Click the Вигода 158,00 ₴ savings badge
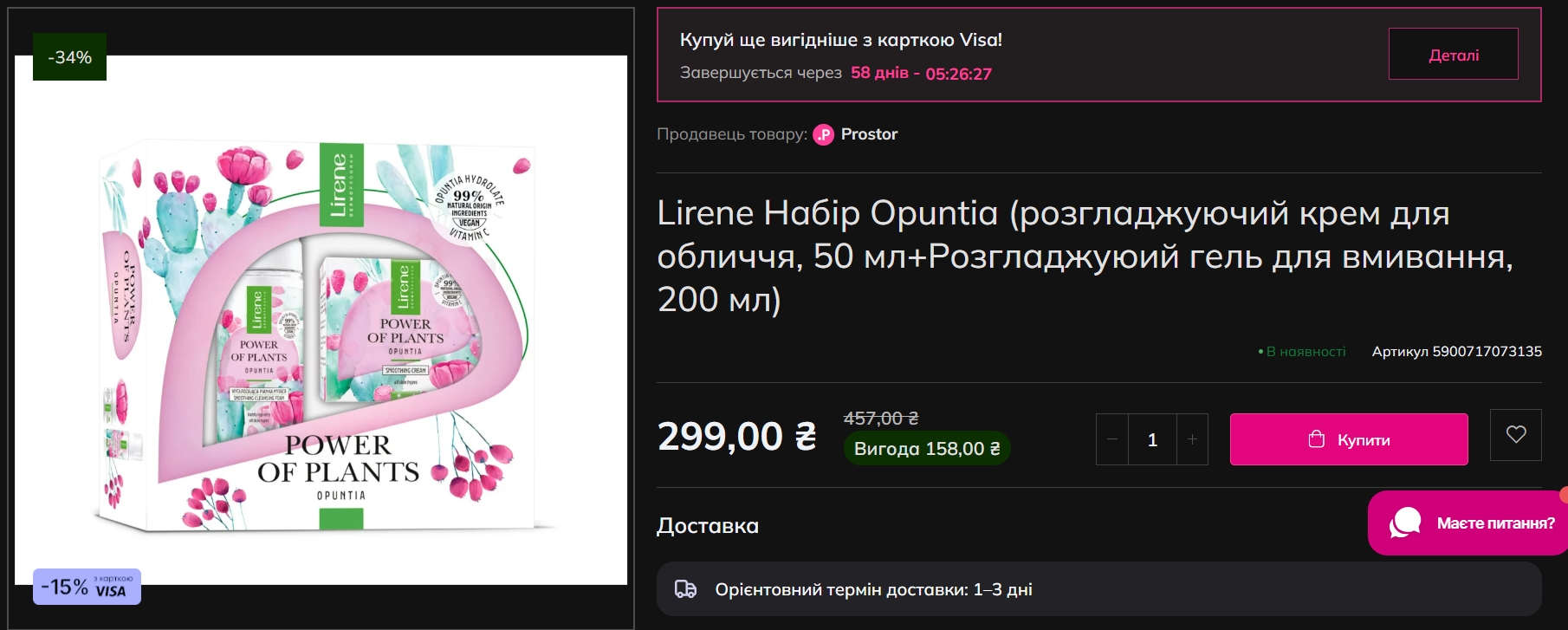Viewport: 1568px width, 630px height. pos(926,449)
